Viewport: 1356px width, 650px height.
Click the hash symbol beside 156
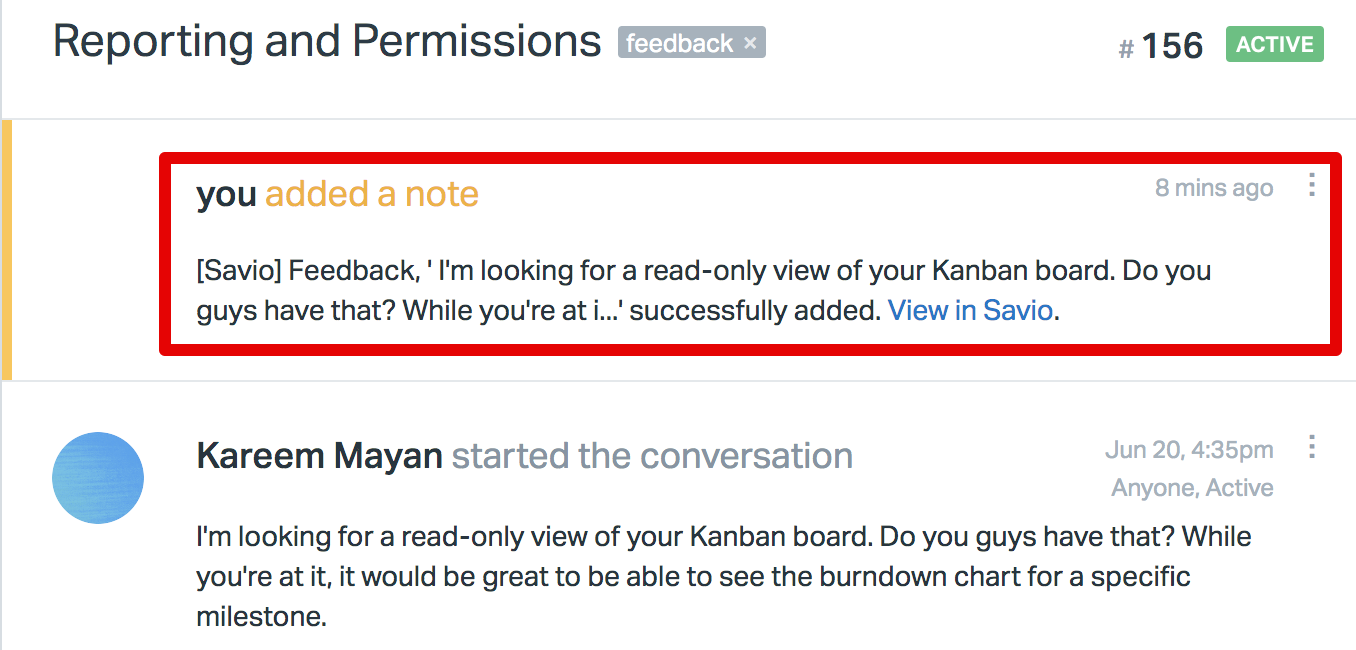click(x=1126, y=49)
